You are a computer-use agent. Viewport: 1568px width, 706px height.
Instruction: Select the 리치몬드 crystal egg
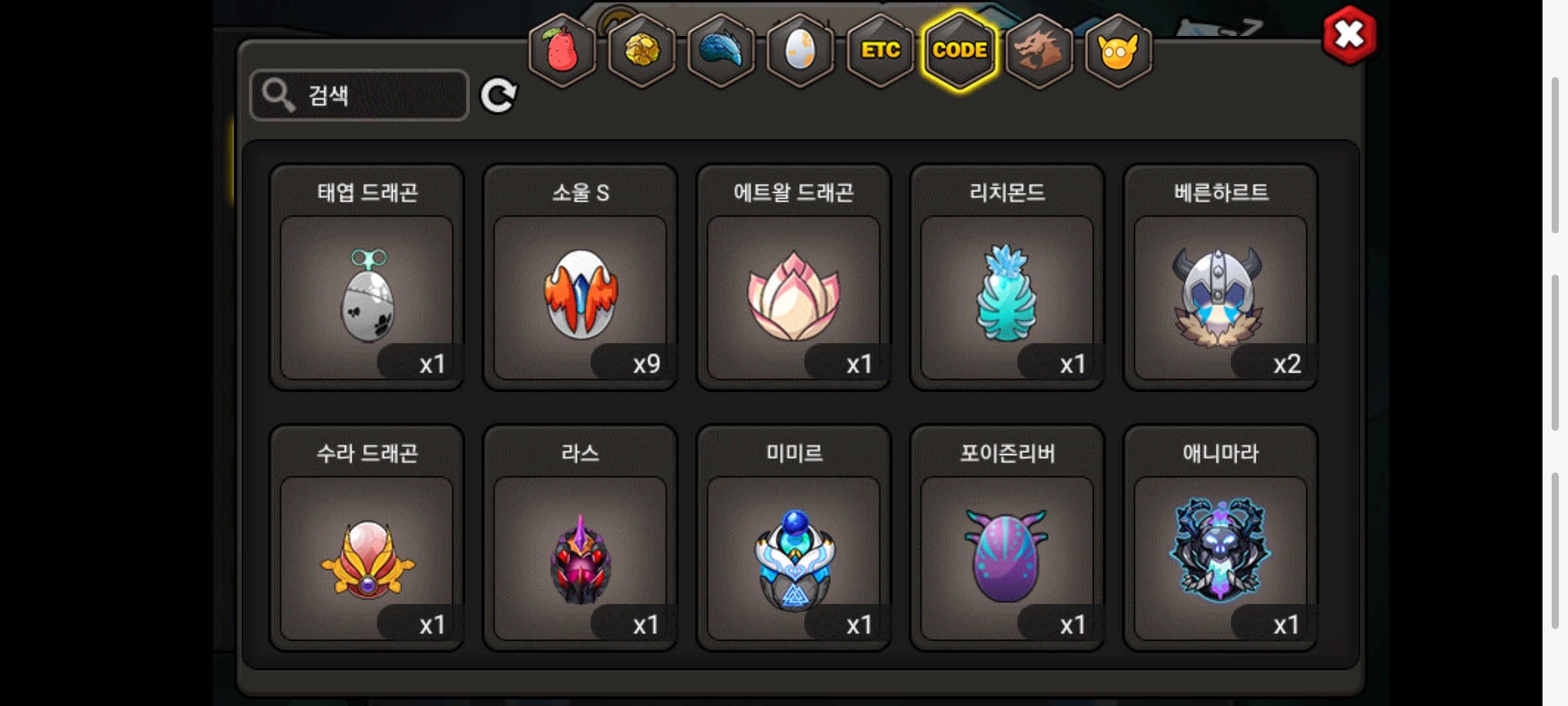point(1007,277)
